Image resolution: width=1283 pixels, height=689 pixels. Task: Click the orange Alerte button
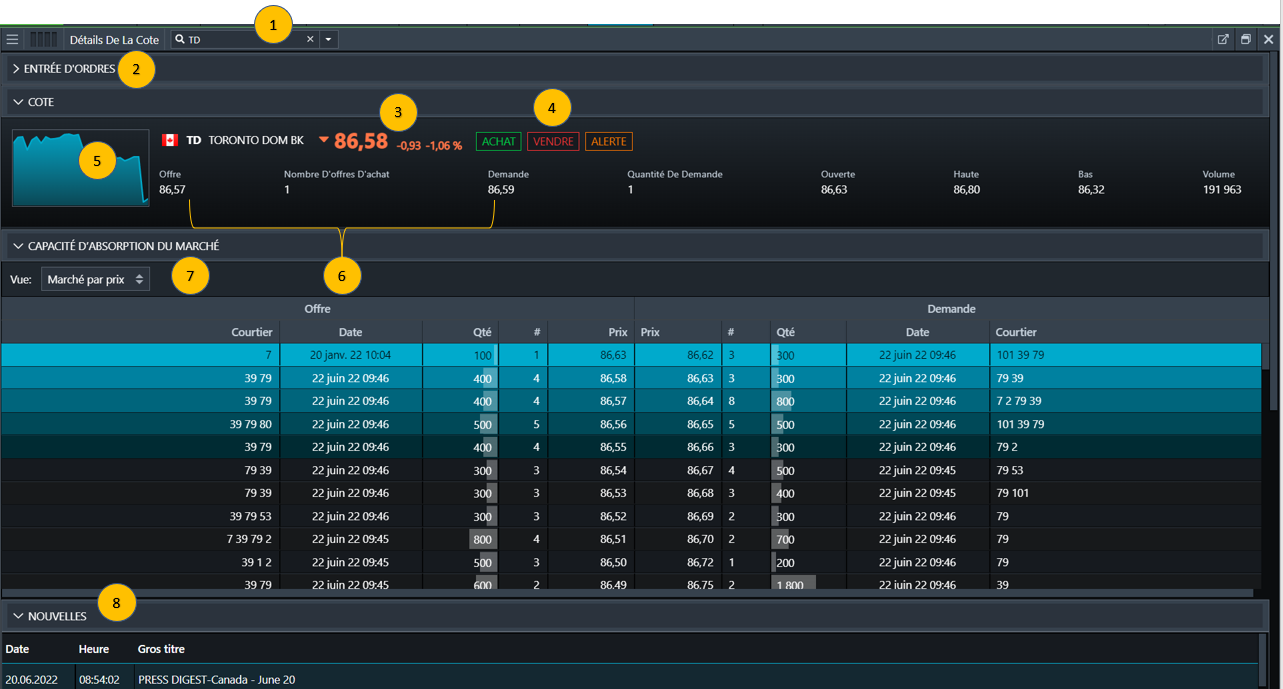coord(608,142)
